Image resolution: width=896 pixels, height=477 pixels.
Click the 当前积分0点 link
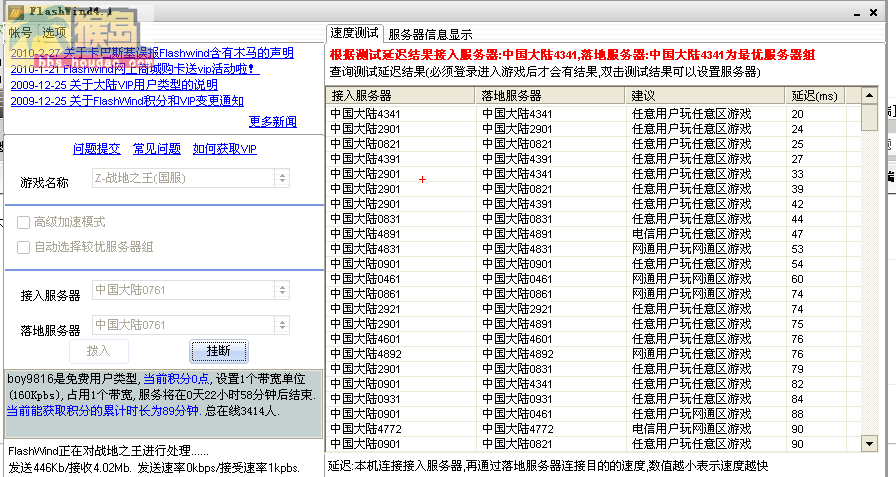[176, 379]
